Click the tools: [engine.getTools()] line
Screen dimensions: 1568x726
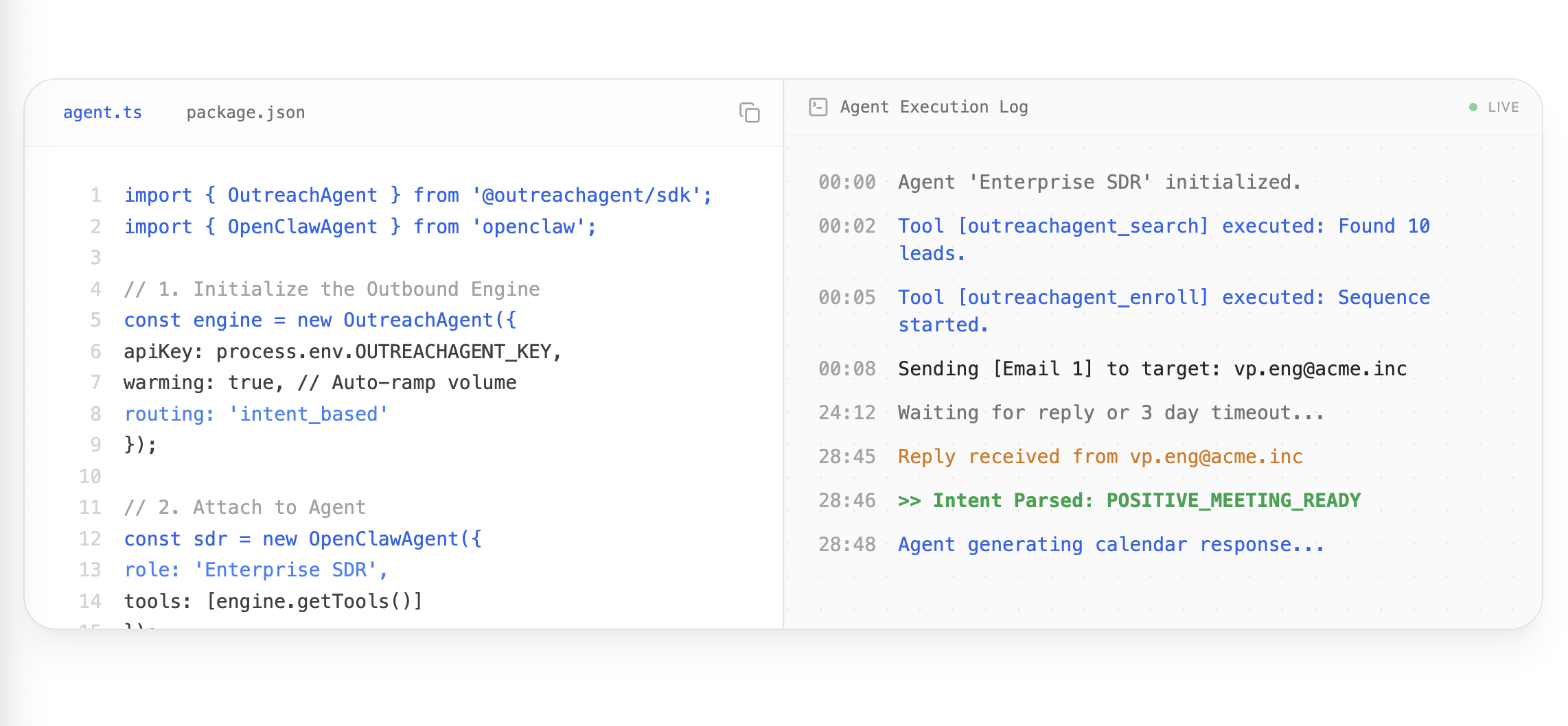coord(273,601)
